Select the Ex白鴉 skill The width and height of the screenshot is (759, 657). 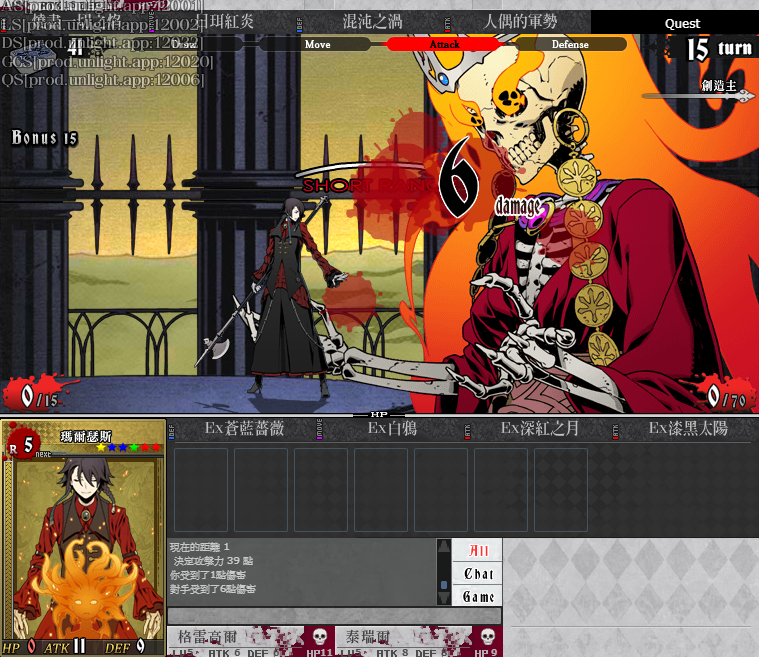click(392, 428)
